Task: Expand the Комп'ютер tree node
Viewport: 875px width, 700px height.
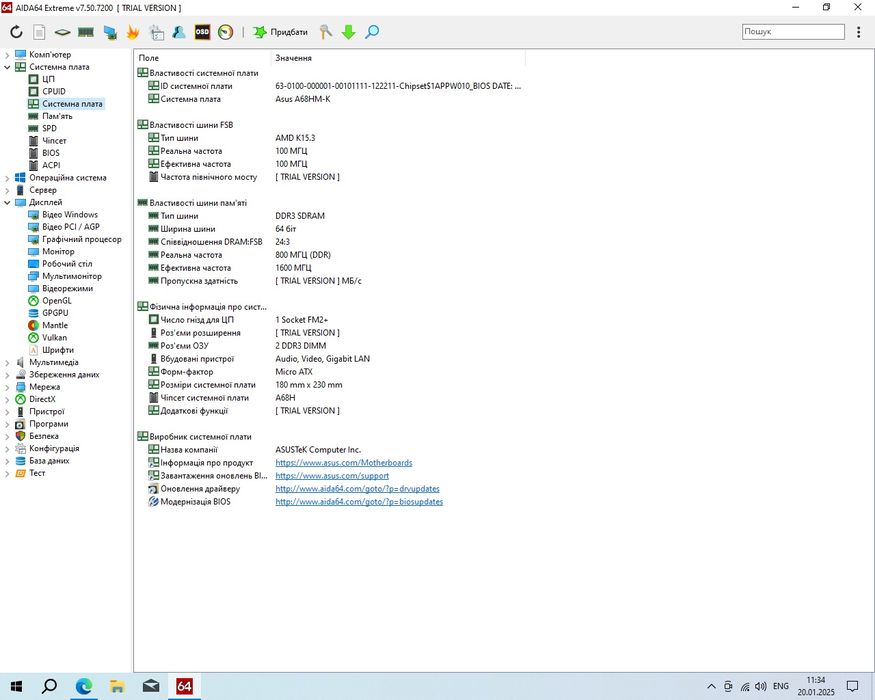Action: (x=7, y=55)
